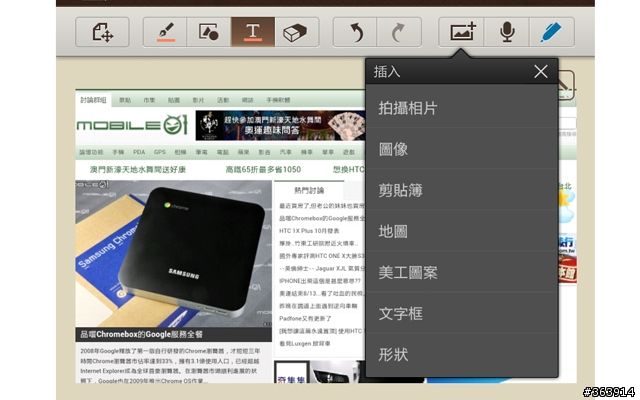Undo the last action
The height and width of the screenshot is (400, 640).
(355, 32)
